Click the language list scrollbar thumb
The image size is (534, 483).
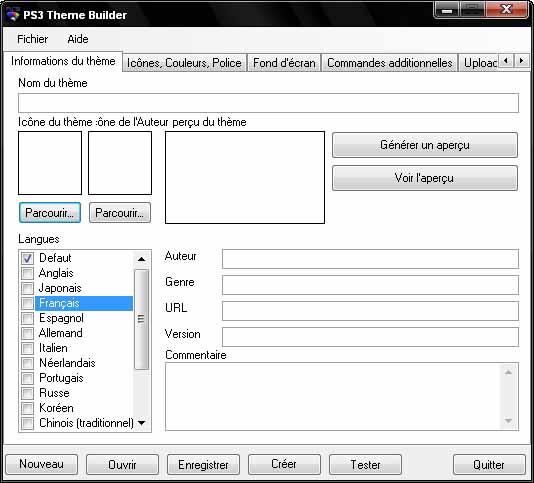point(141,319)
